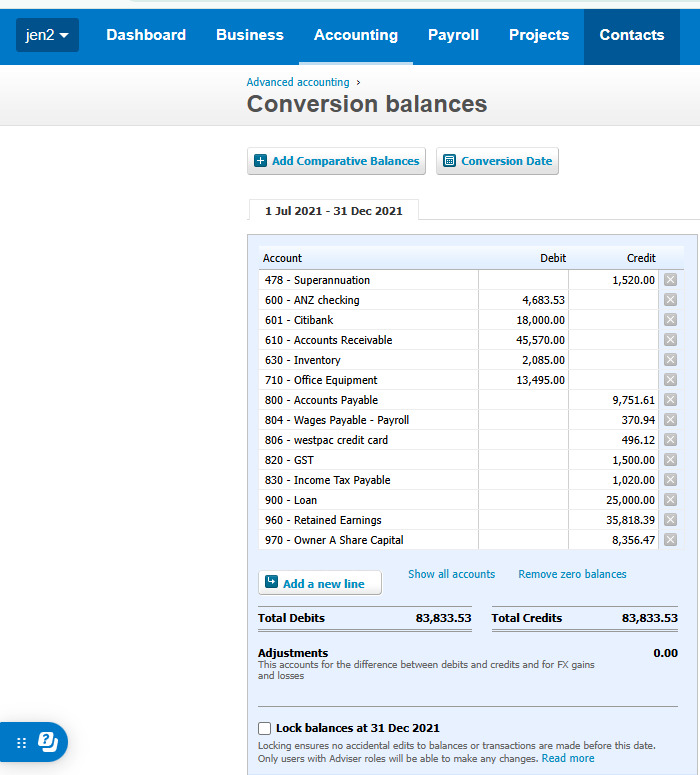Screen dimensions: 700x775
Task: Click the Conversion Date button
Action: point(497,161)
